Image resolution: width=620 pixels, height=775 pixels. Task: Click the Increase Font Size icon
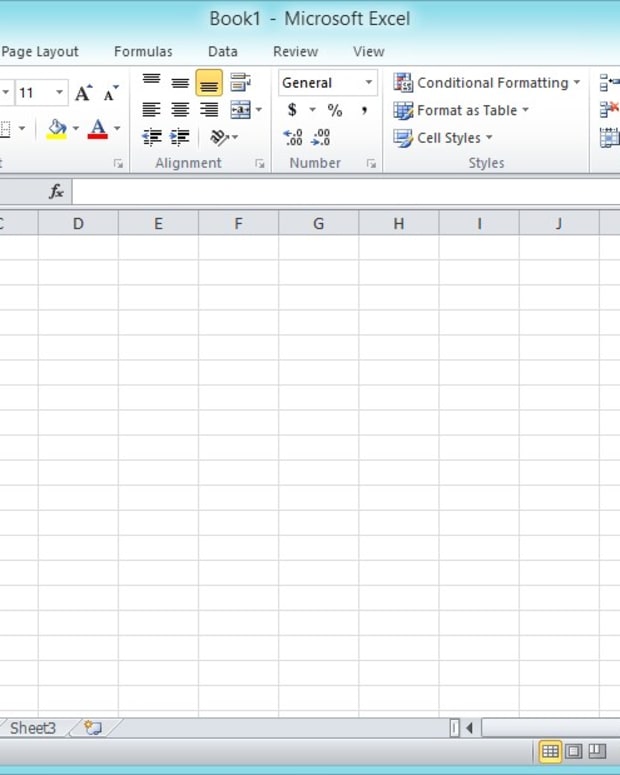(84, 94)
